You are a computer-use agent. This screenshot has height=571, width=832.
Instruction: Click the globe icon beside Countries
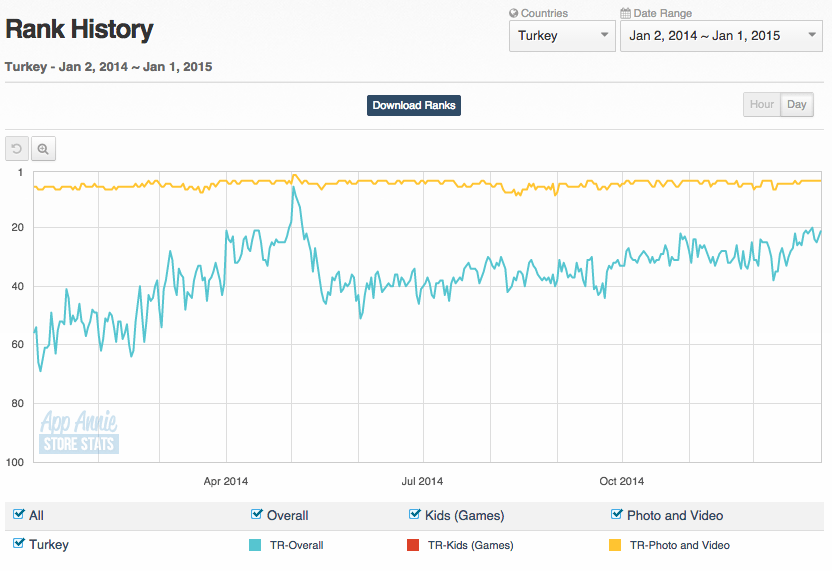pos(514,13)
